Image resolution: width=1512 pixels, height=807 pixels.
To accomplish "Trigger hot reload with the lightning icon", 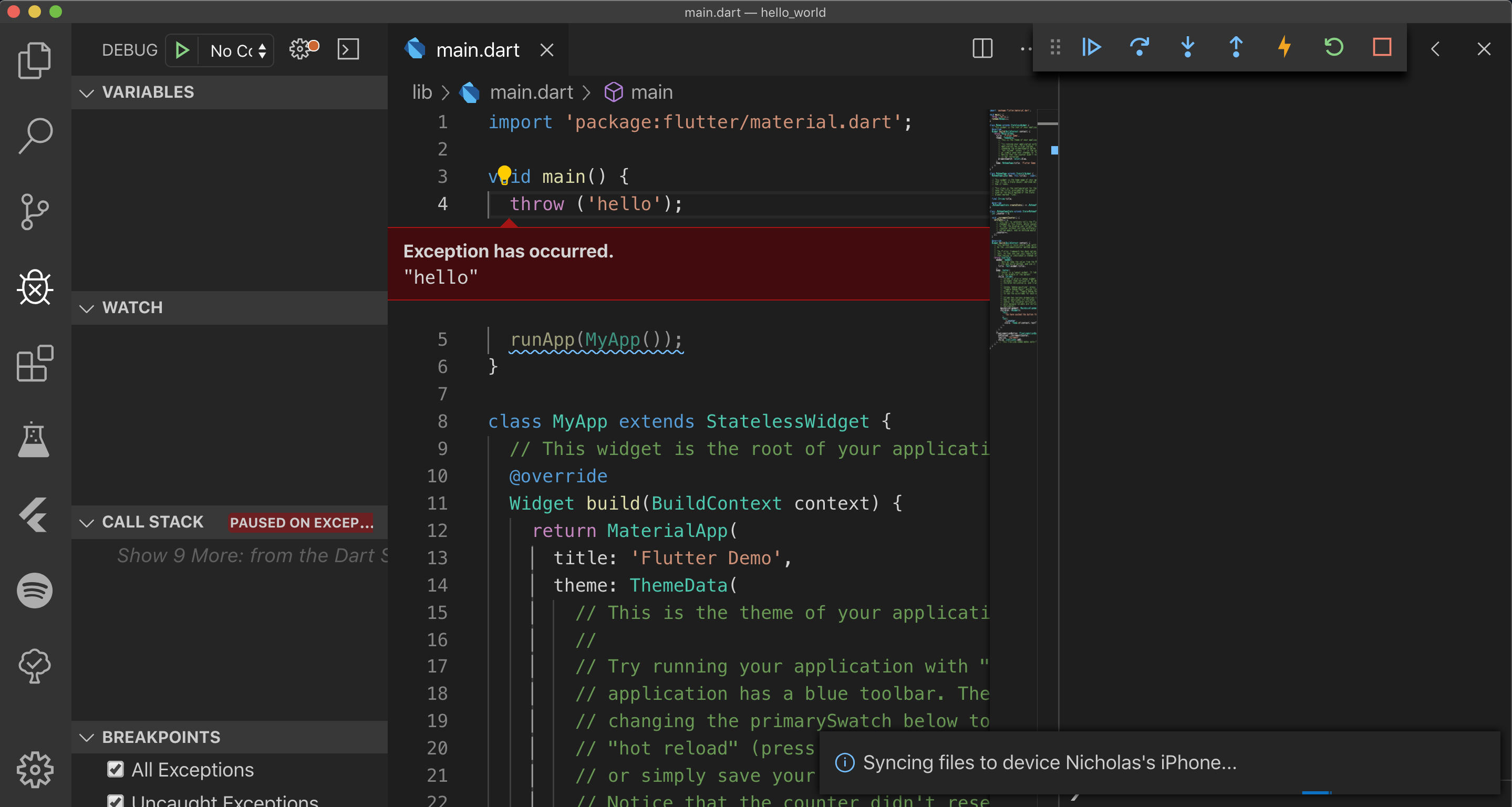I will 1285,47.
